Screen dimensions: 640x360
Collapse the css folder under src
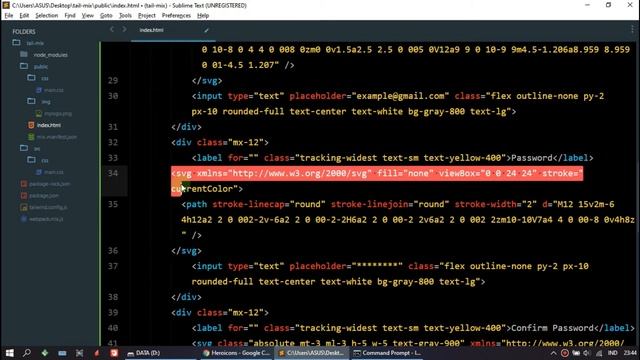click(31, 160)
